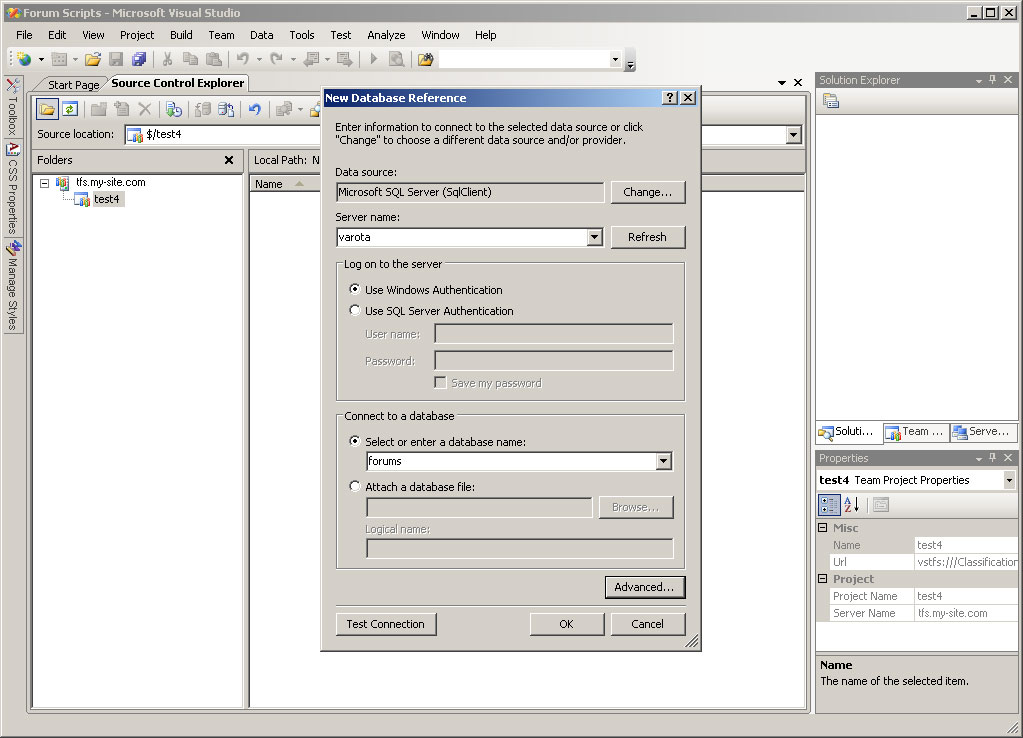Viewport: 1023px width, 738px height.
Task: Click the Categorized view icon in Properties
Action: point(829,505)
